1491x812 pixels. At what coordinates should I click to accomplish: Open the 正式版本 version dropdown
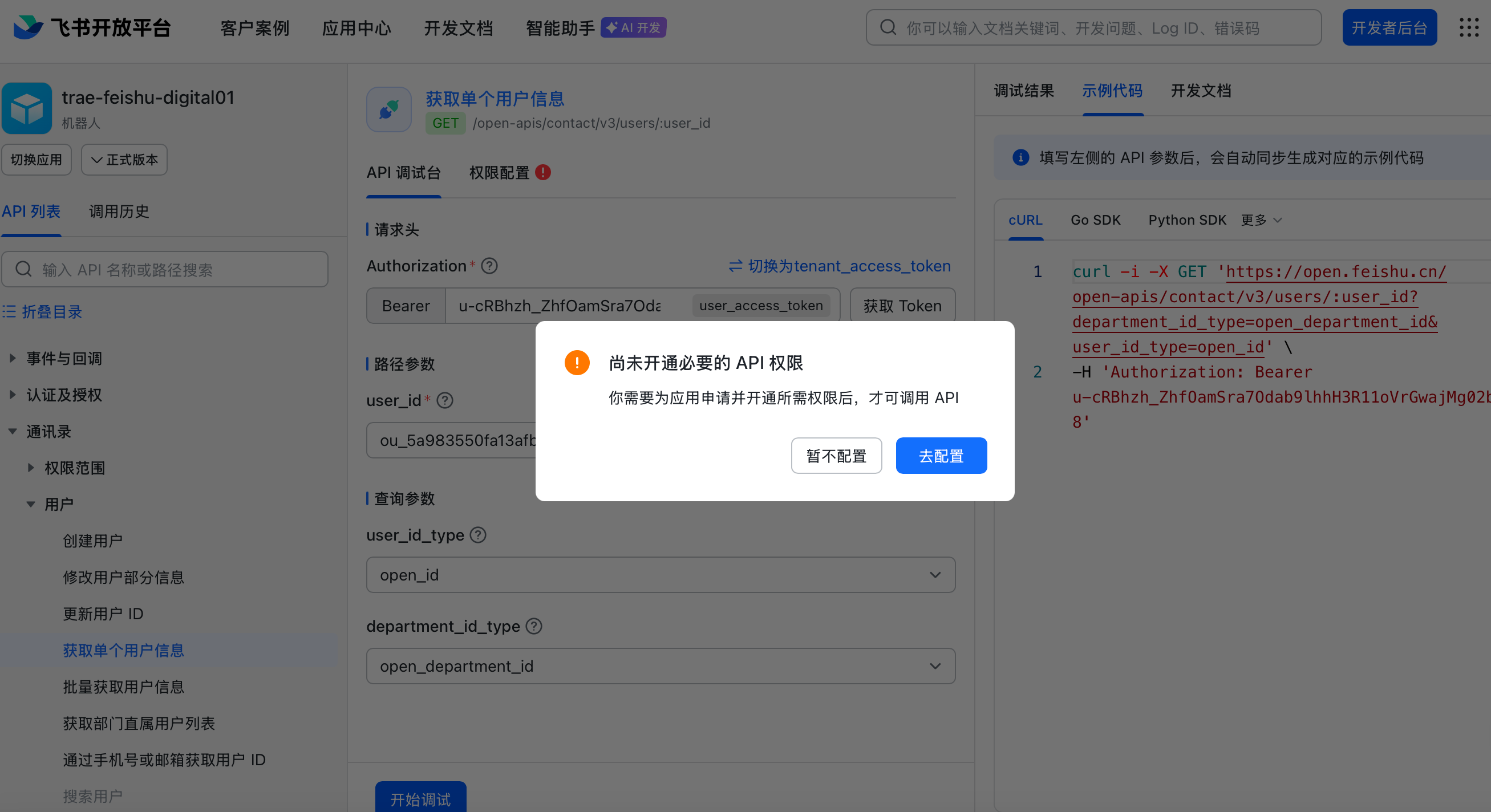(124, 160)
